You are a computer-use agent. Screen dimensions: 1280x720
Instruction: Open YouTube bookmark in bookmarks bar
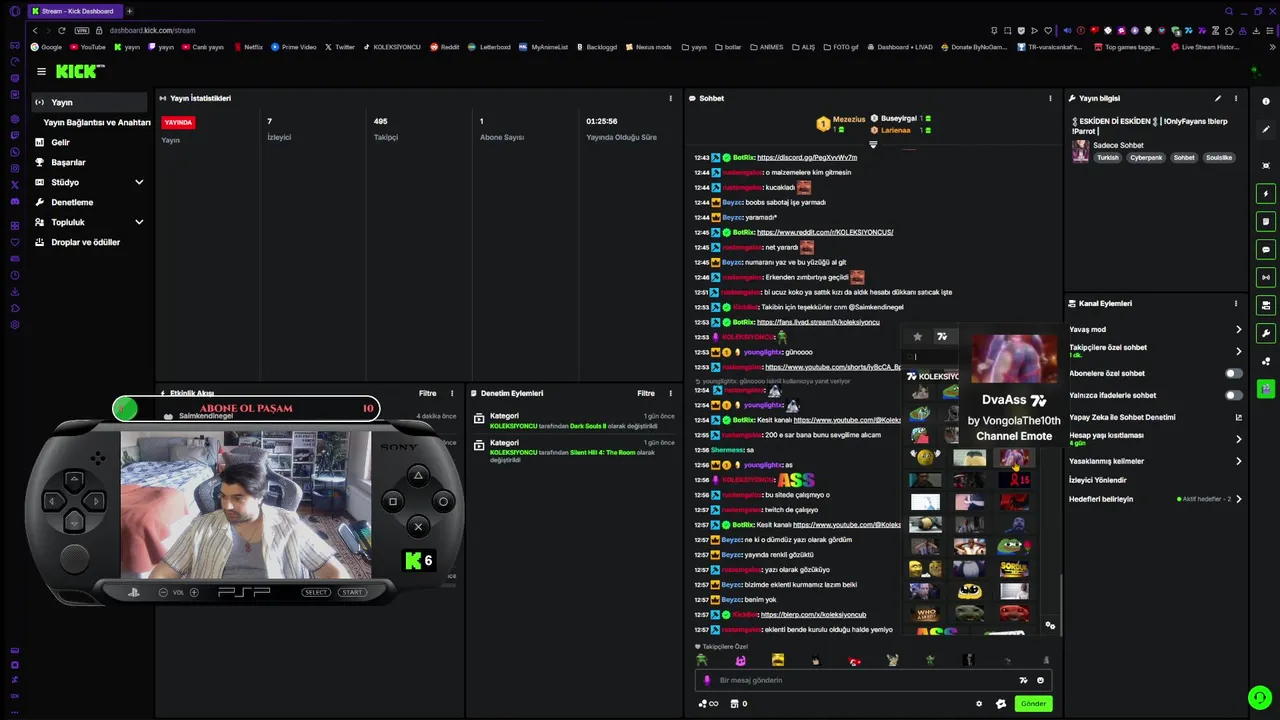tap(87, 47)
